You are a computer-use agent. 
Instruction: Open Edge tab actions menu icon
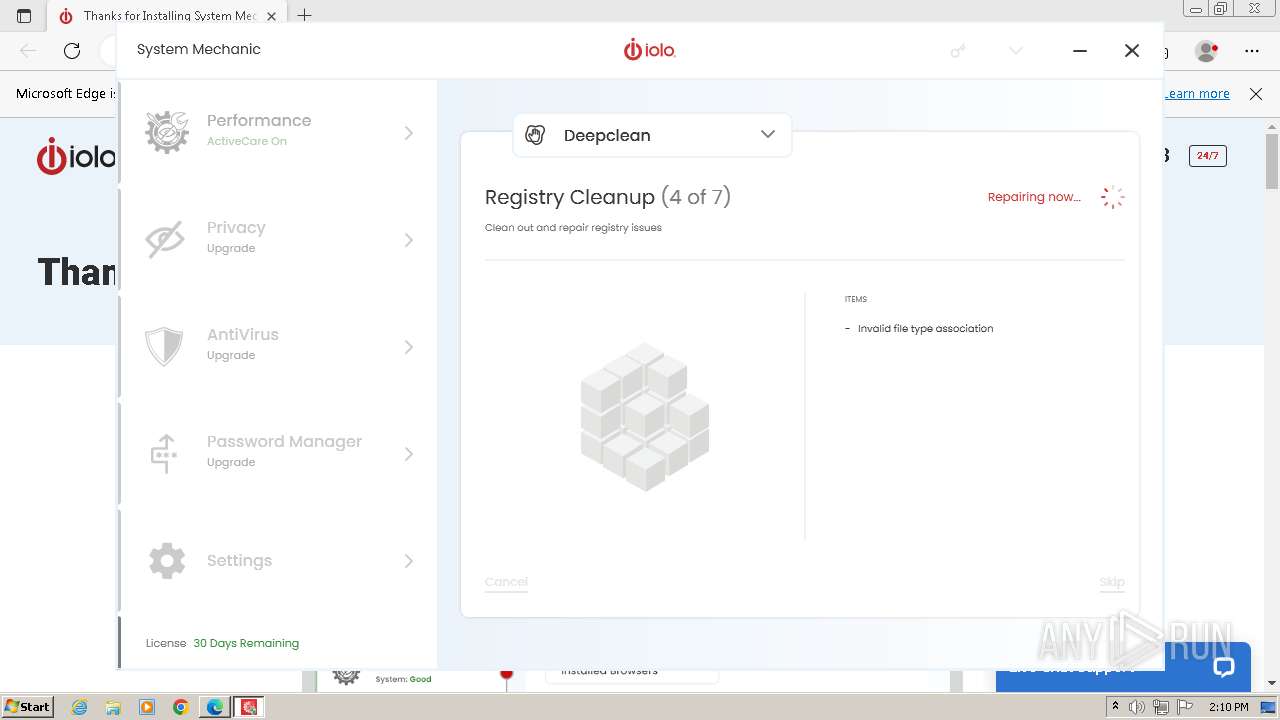24,15
